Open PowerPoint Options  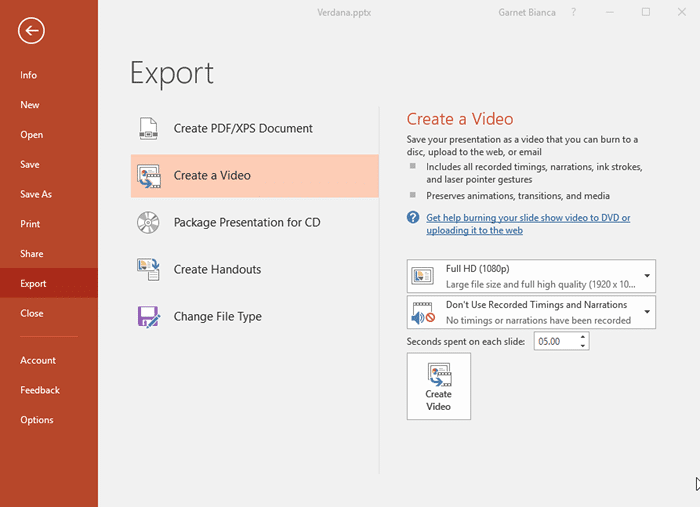tap(37, 420)
